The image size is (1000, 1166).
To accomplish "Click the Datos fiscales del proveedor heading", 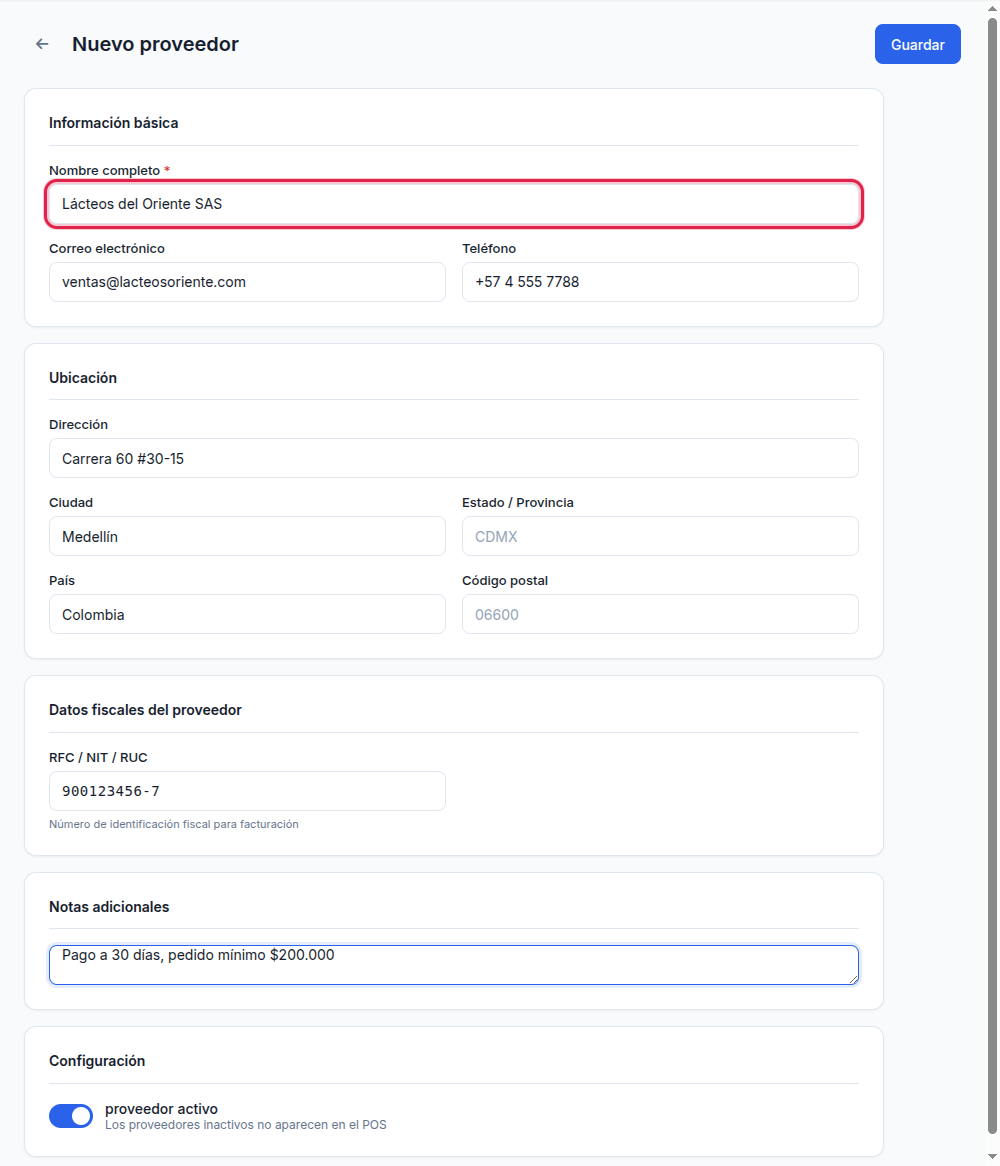I will click(146, 710).
